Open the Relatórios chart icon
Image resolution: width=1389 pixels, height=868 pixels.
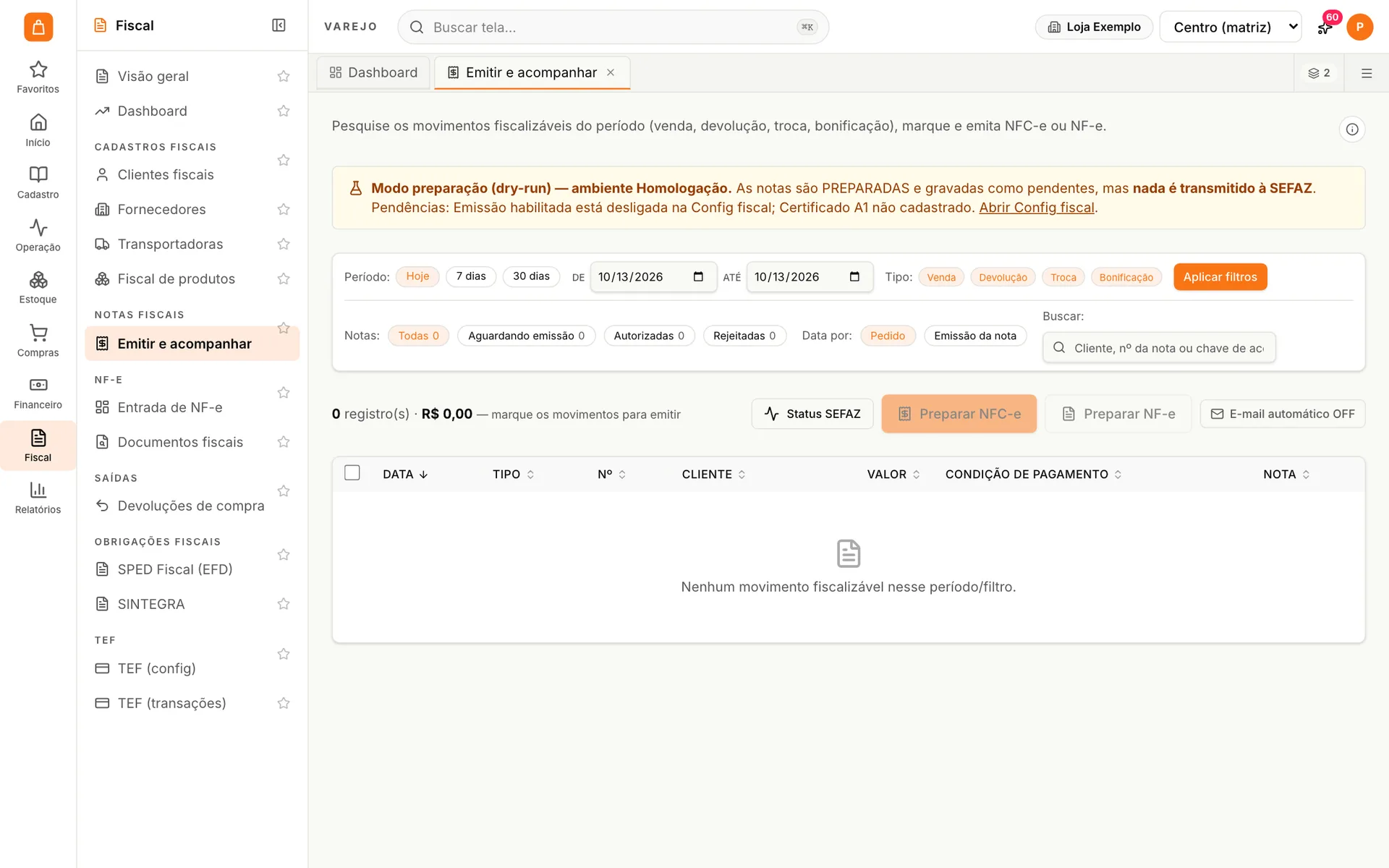click(38, 498)
